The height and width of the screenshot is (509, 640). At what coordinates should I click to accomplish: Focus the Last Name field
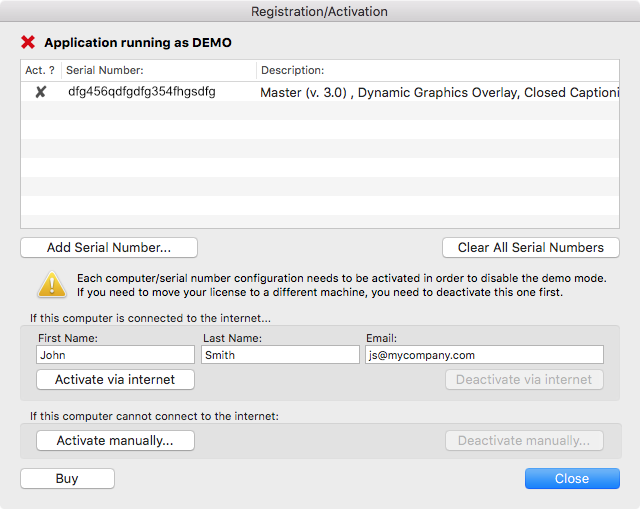[x=280, y=355]
